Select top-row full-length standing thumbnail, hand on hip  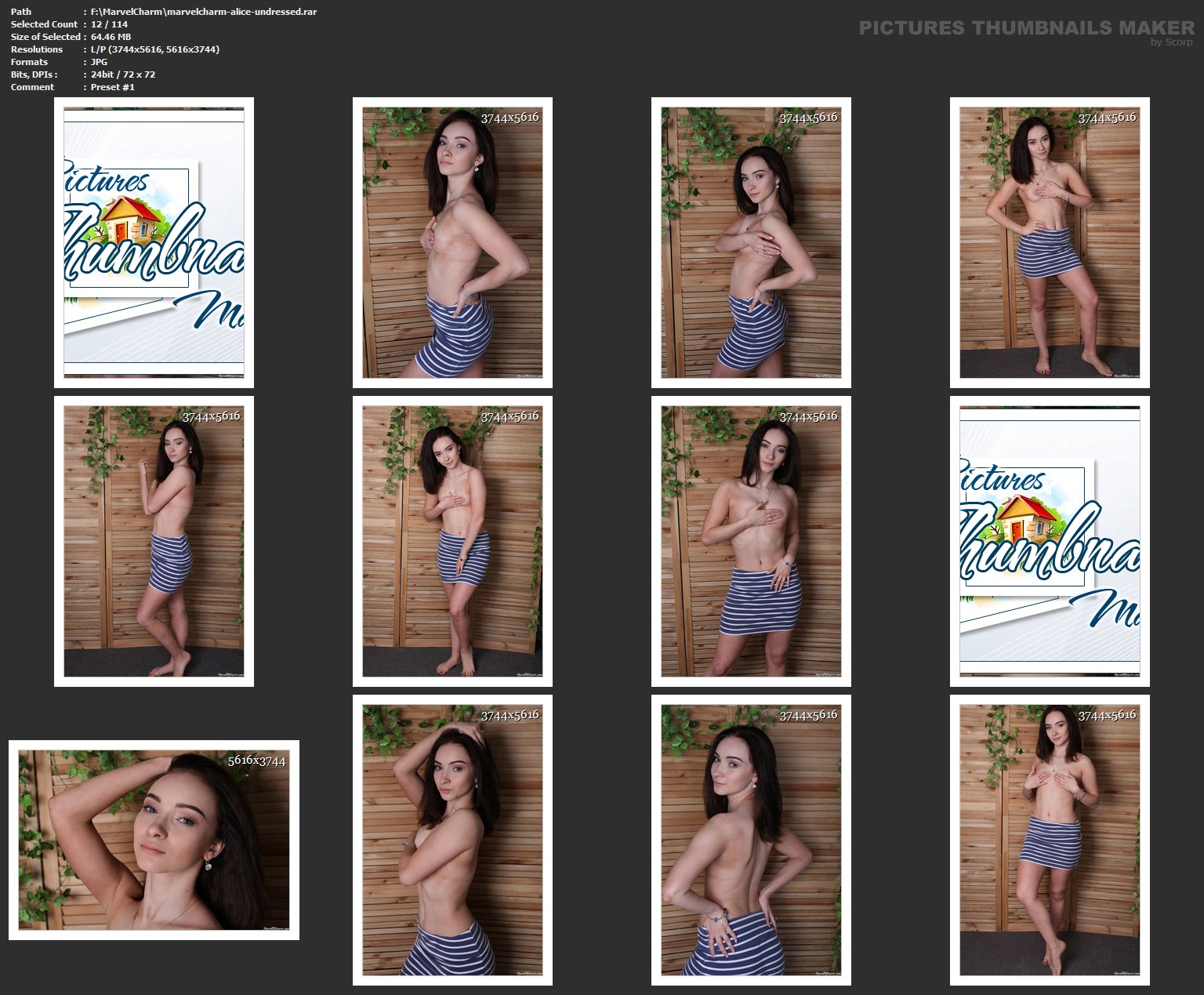pyautogui.click(x=1050, y=242)
